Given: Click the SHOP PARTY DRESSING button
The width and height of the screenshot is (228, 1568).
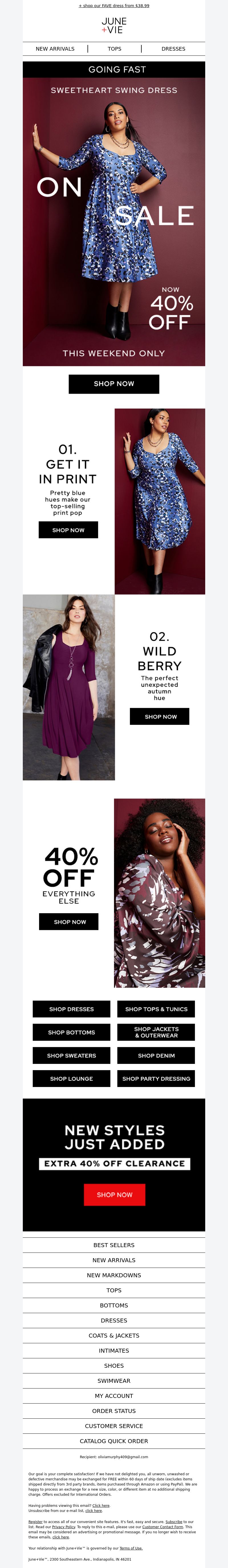Looking at the screenshot, I should click(156, 1079).
